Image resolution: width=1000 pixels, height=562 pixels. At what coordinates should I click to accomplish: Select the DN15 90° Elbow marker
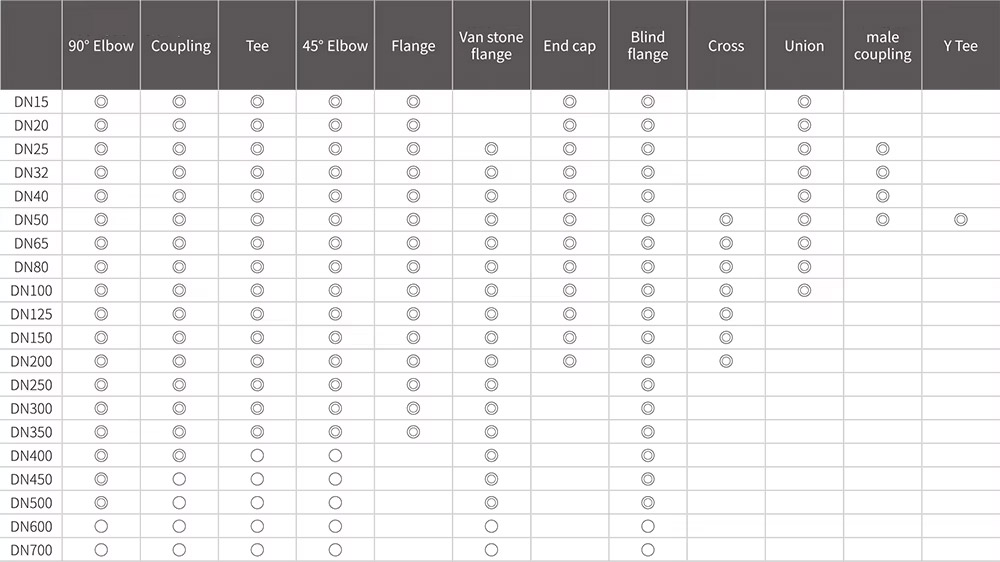pos(101,102)
